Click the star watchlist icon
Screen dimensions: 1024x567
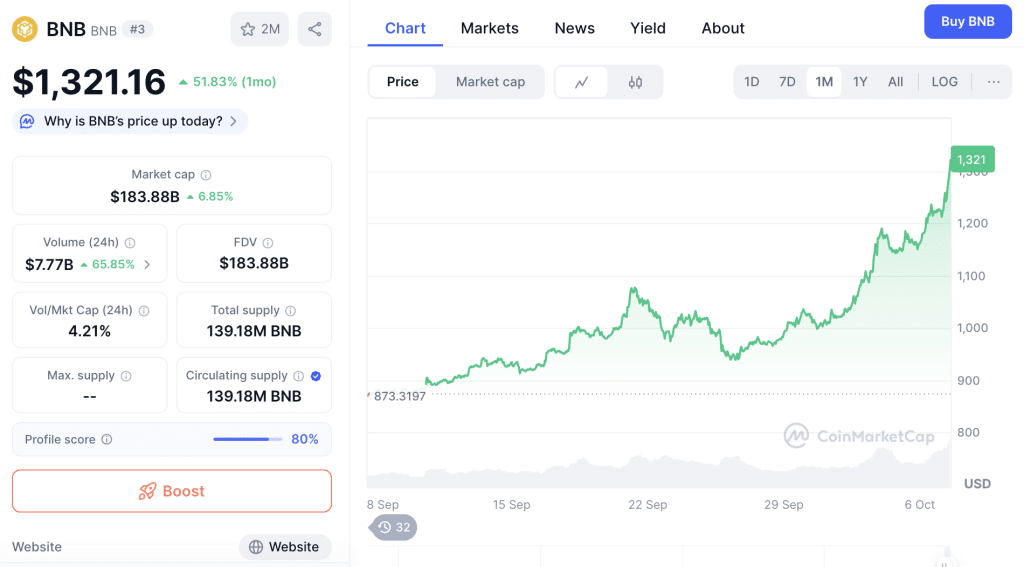248,29
